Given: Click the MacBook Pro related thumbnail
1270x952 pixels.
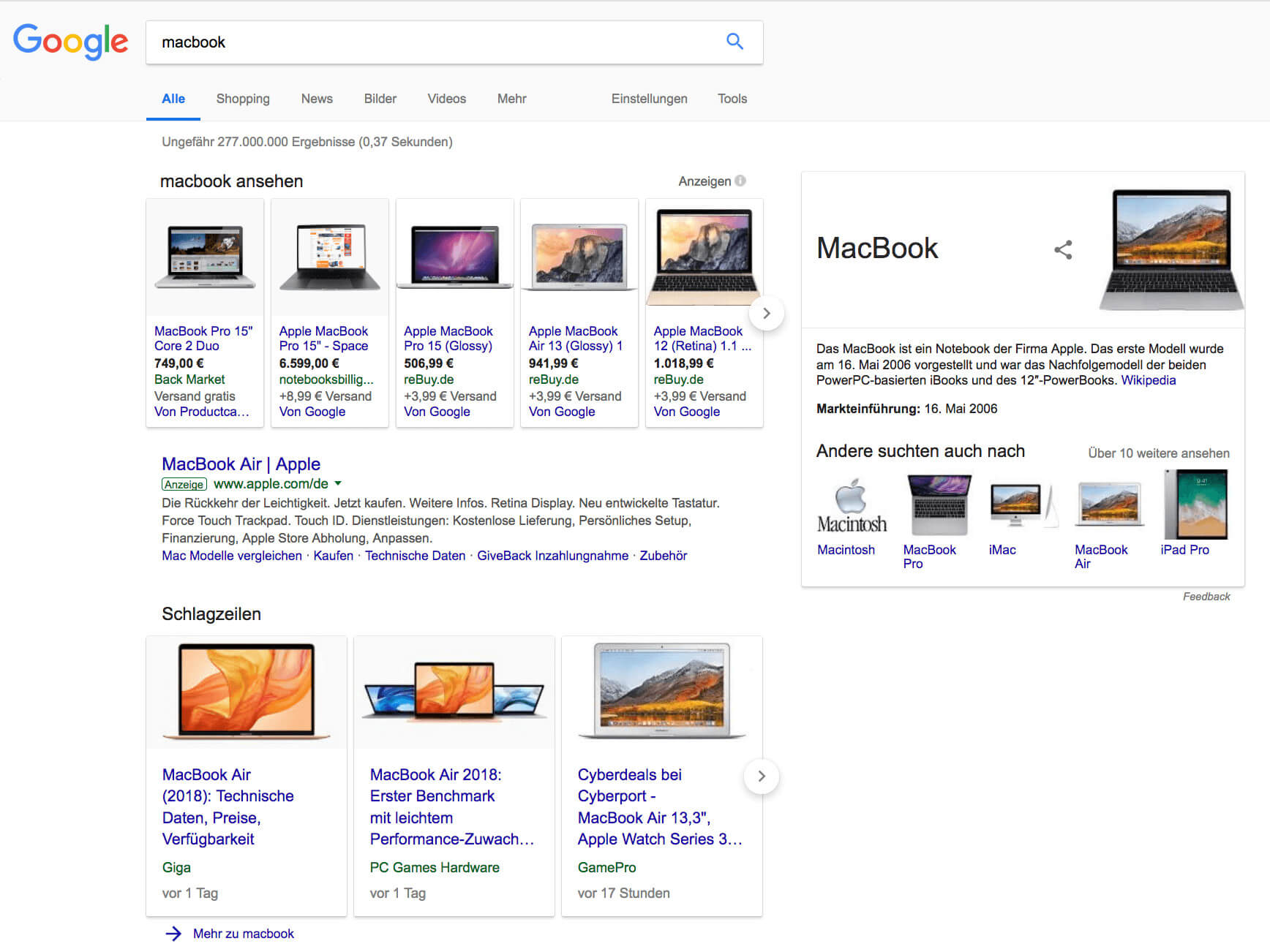Looking at the screenshot, I should (939, 505).
